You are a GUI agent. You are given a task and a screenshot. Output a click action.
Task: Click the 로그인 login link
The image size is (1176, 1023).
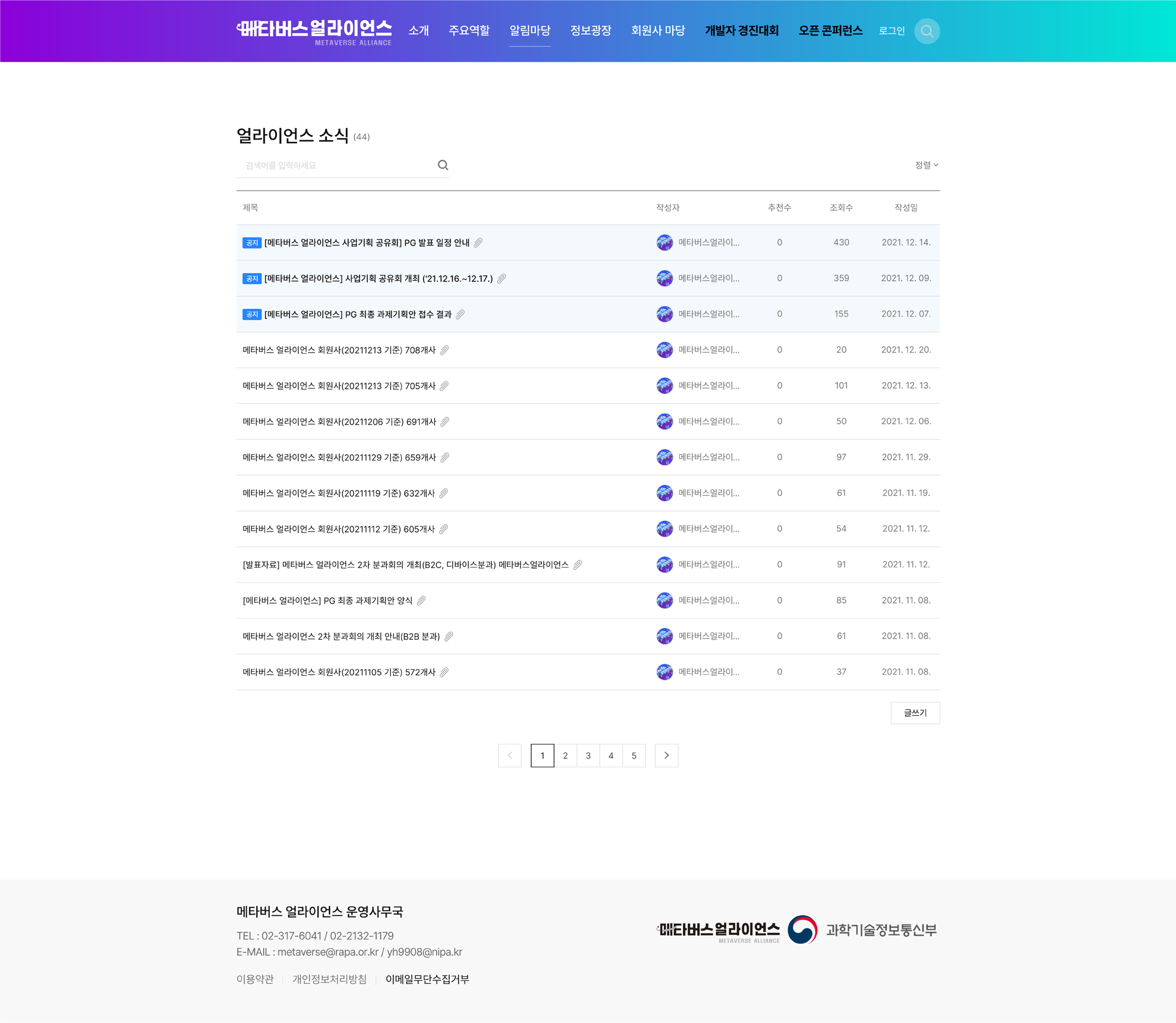point(891,31)
